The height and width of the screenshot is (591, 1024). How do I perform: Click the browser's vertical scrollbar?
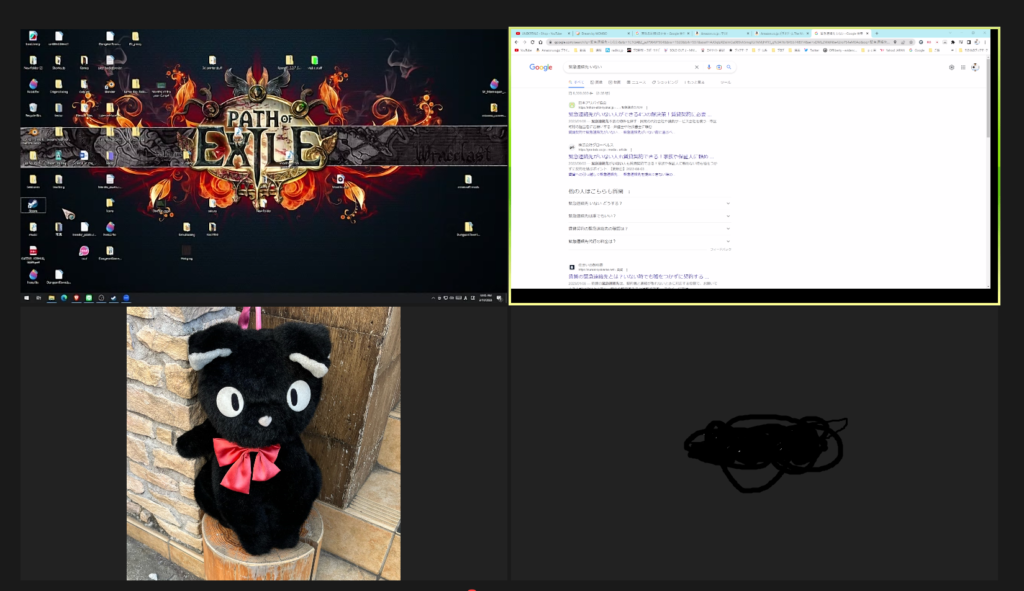[x=990, y=100]
